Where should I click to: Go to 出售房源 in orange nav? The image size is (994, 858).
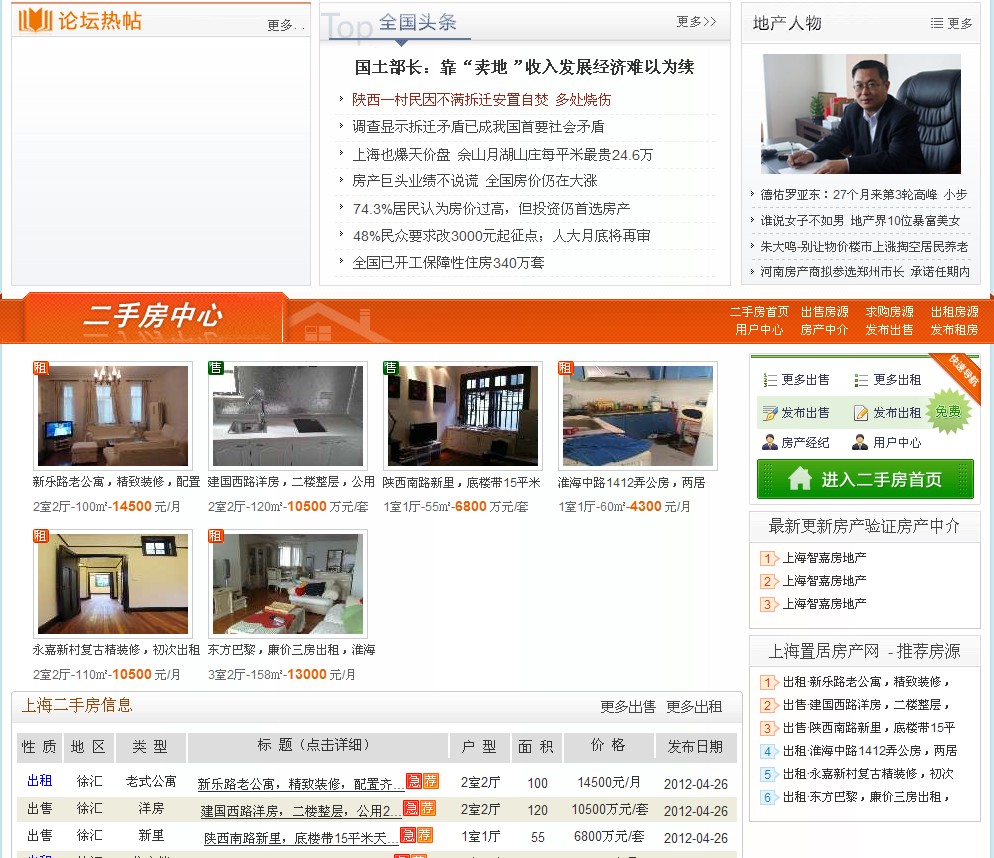[x=825, y=312]
